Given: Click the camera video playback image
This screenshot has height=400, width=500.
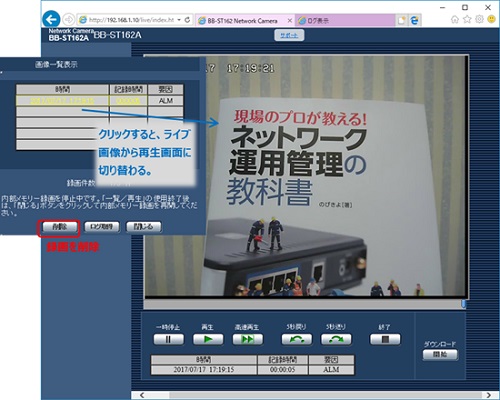Looking at the screenshot, I should pos(305,176).
